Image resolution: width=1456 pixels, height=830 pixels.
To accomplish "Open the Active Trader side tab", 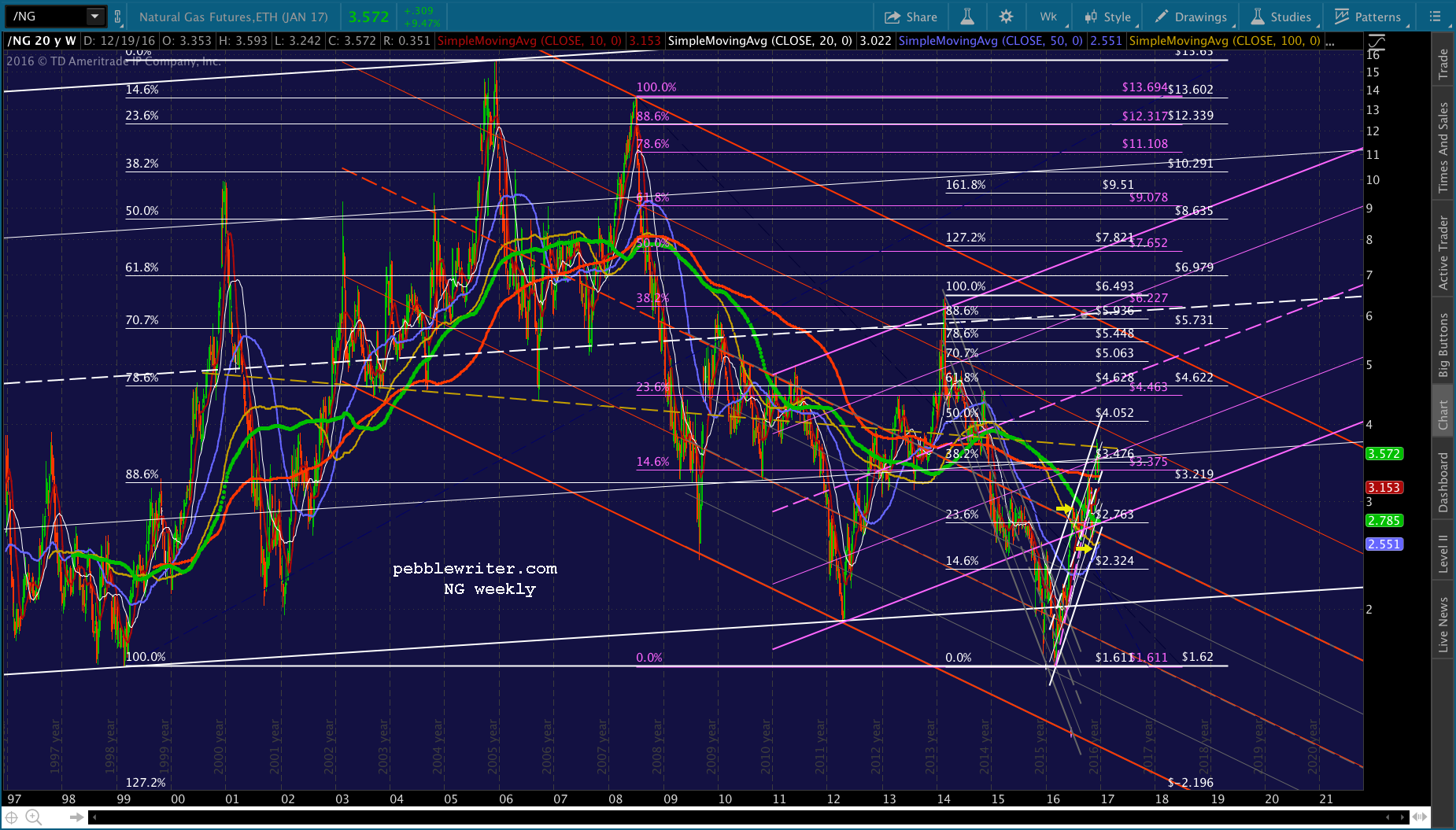I will (1443, 253).
